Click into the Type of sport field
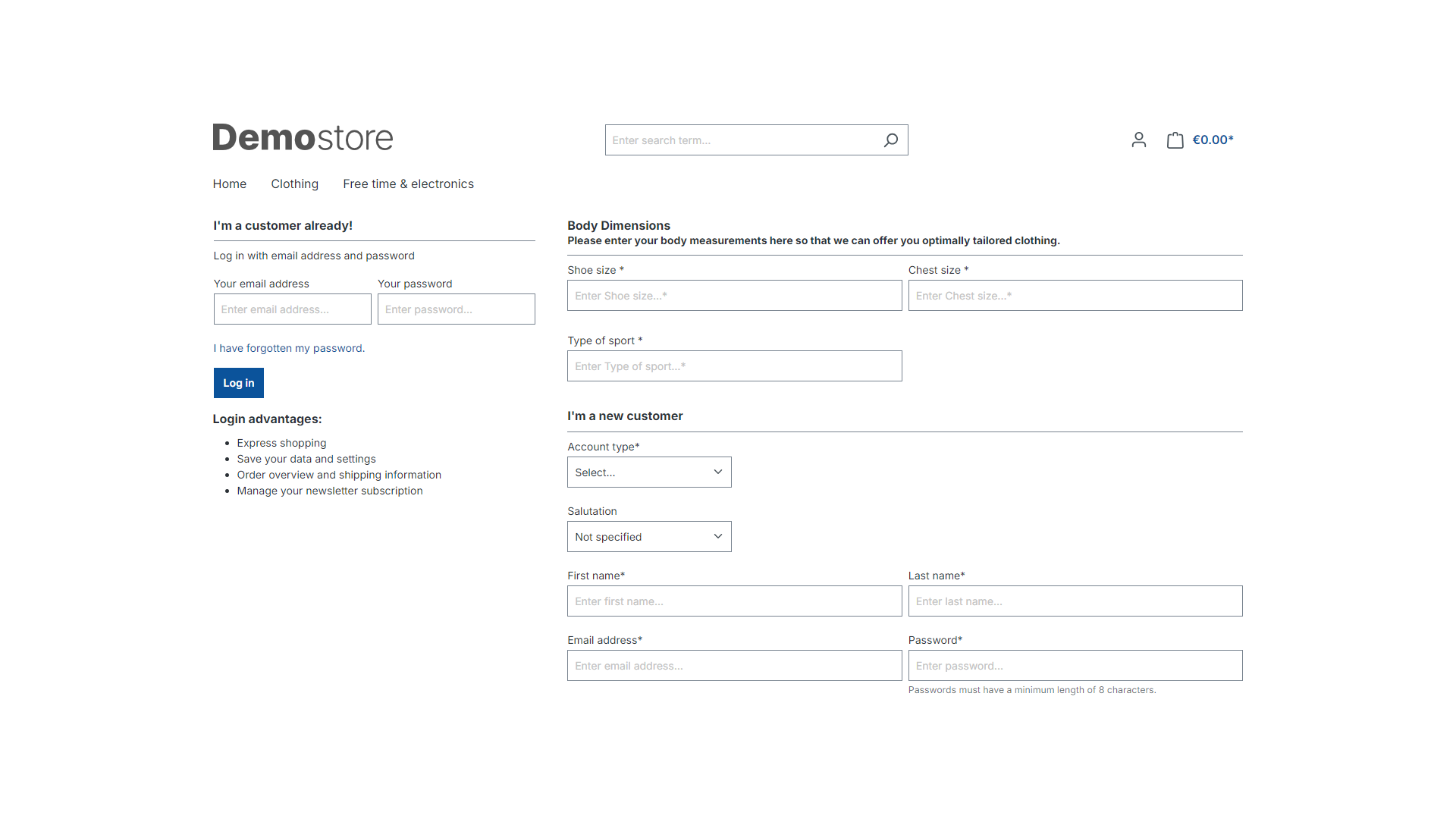 (x=735, y=366)
